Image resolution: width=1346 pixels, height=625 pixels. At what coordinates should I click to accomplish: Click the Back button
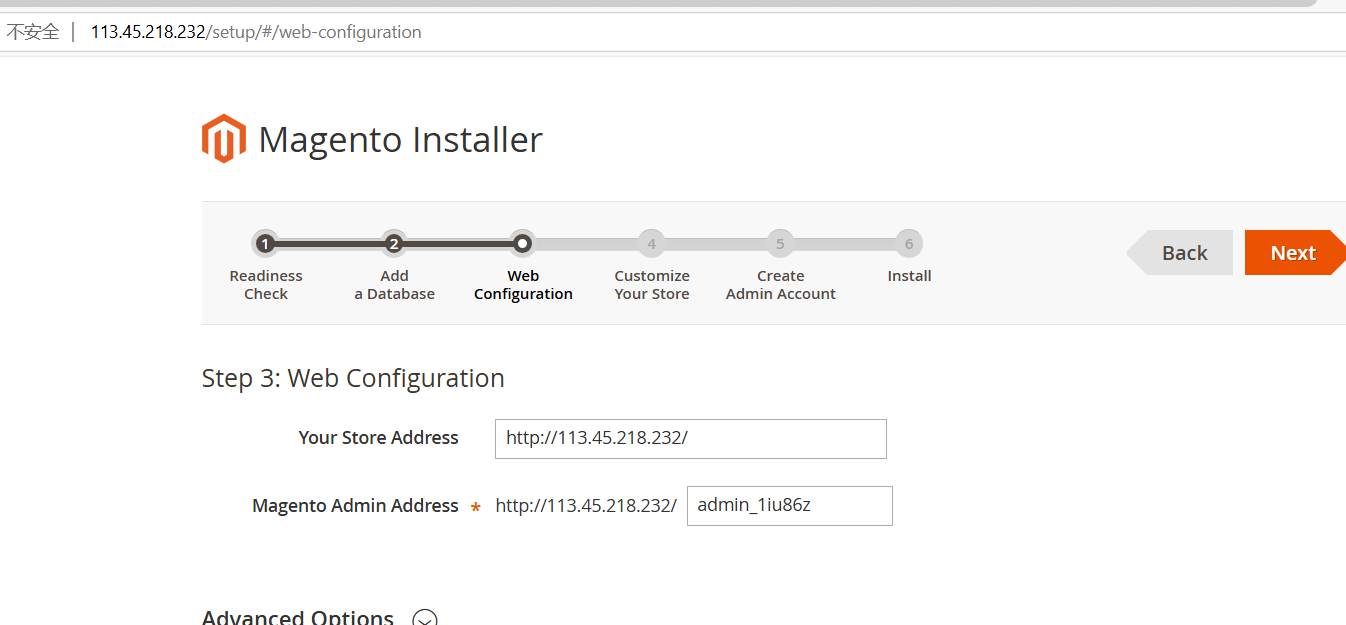[1181, 253]
